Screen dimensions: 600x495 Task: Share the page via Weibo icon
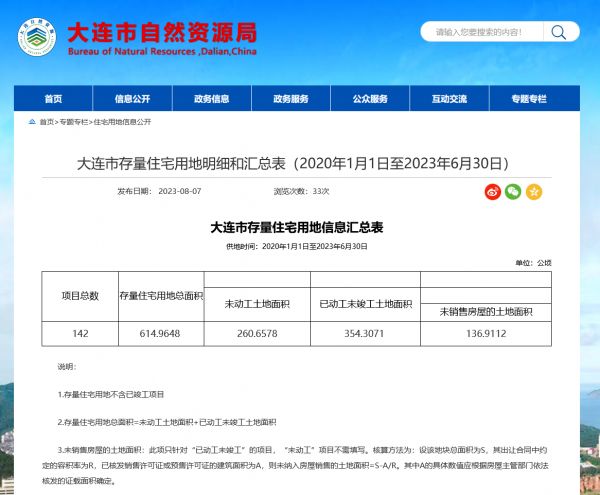tap(493, 192)
